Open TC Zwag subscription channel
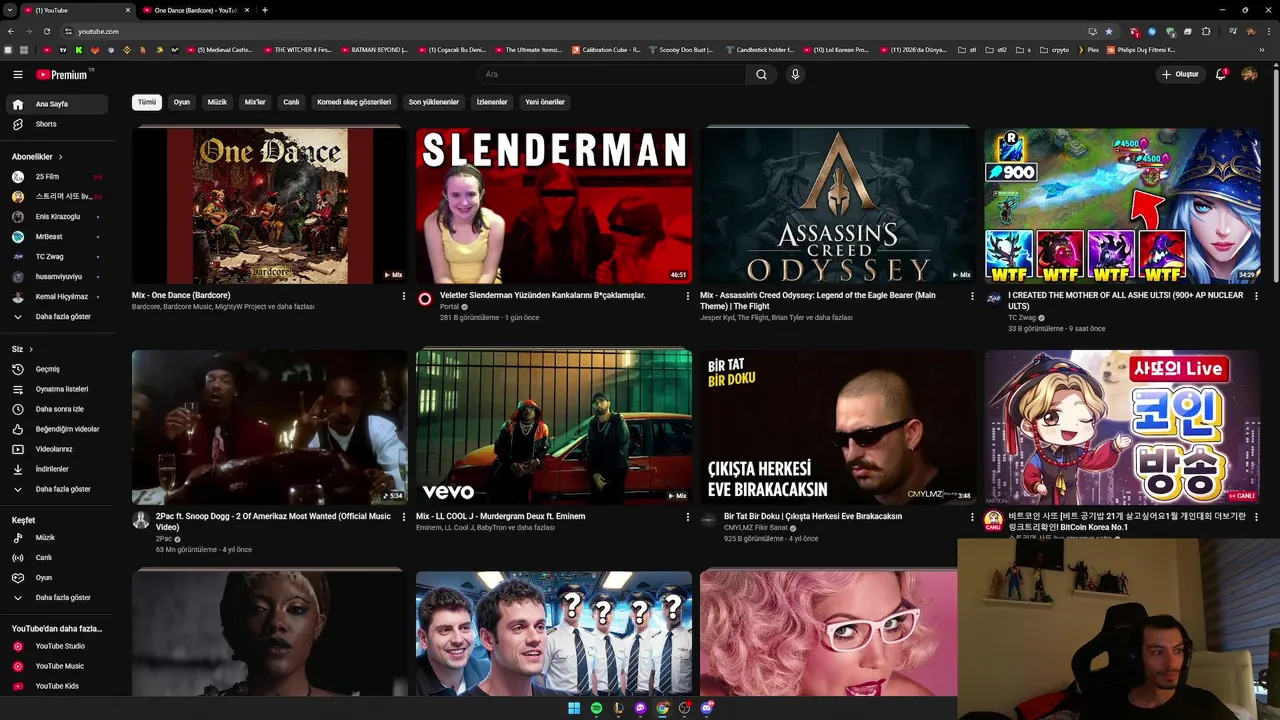 pyautogui.click(x=55, y=257)
